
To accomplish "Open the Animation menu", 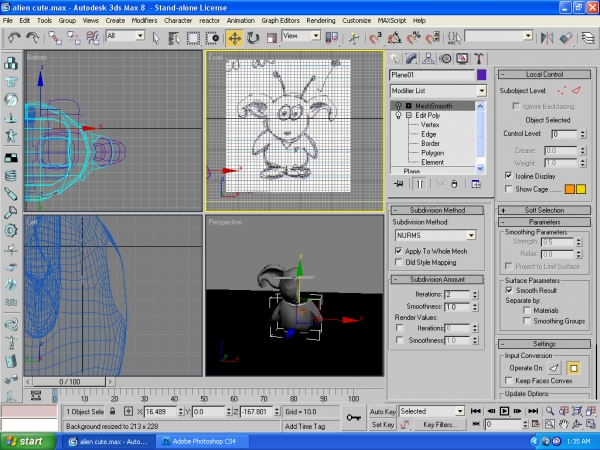I will (240, 21).
